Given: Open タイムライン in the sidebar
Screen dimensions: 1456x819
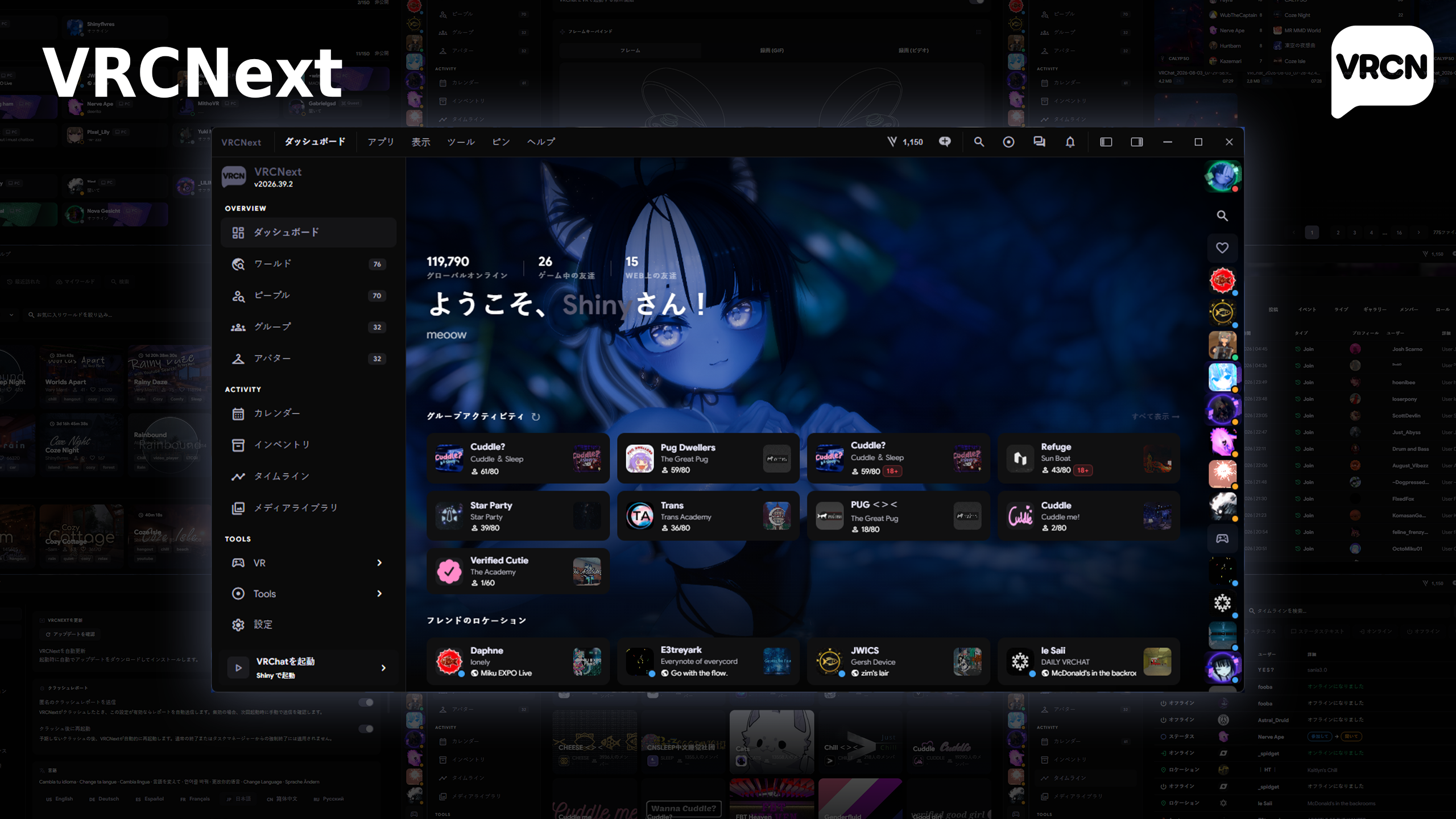Looking at the screenshot, I should tap(308, 477).
